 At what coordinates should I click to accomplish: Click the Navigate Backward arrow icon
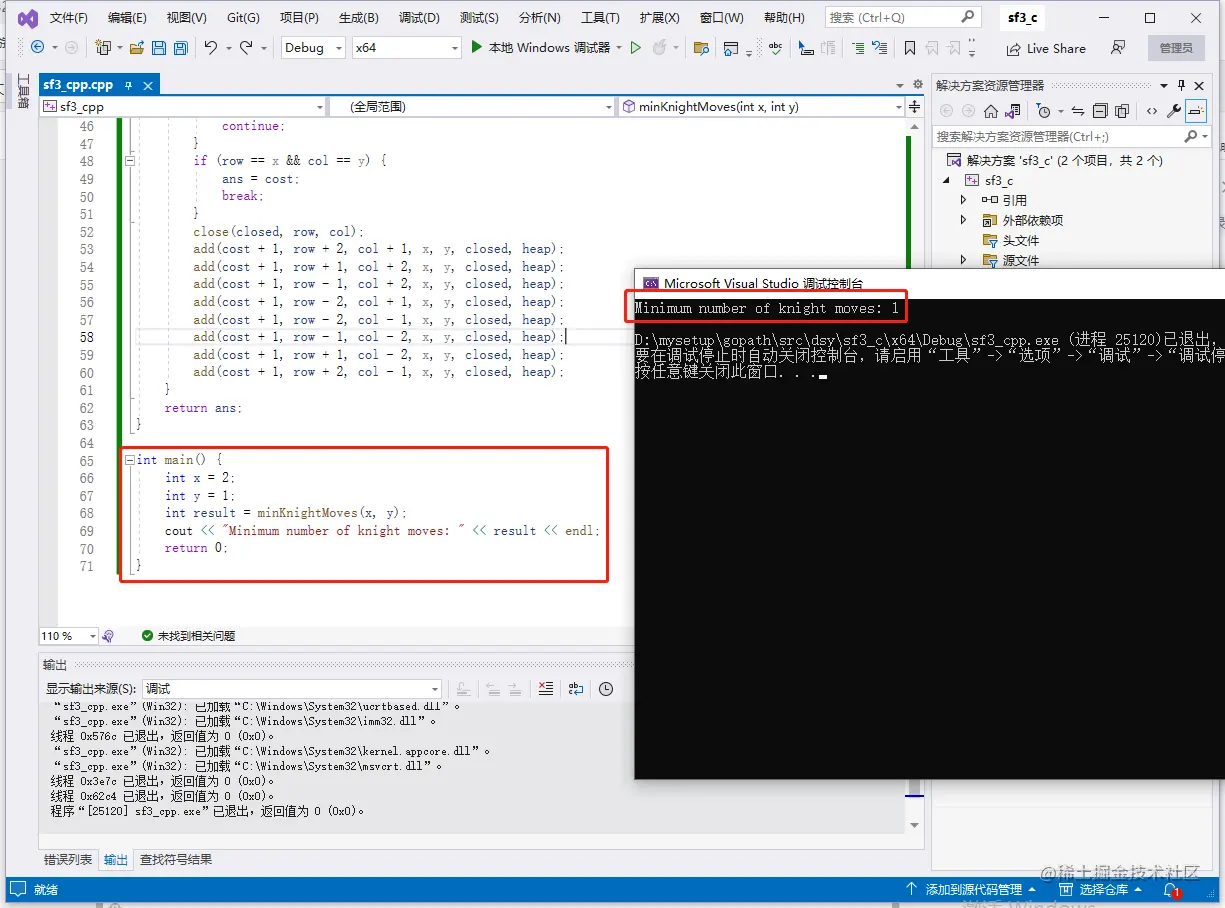(37, 47)
